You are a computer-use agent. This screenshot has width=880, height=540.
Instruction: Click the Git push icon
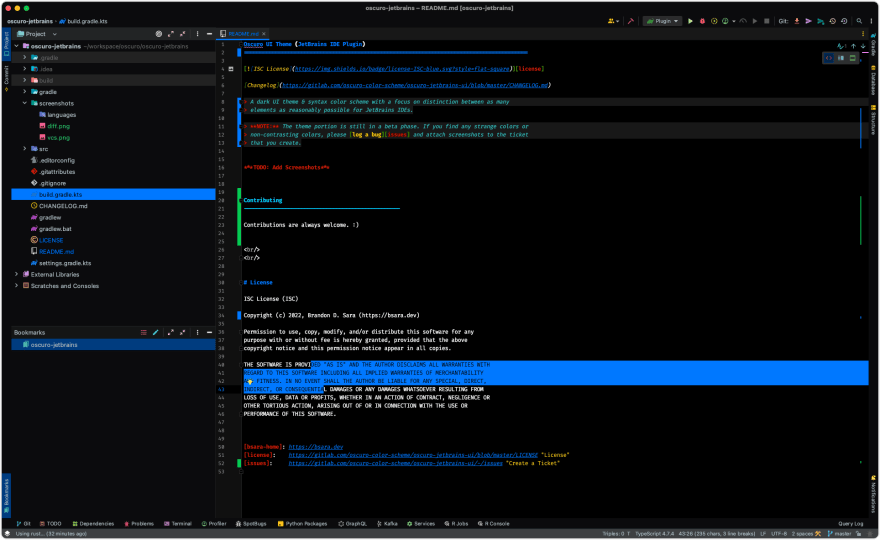tap(821, 21)
